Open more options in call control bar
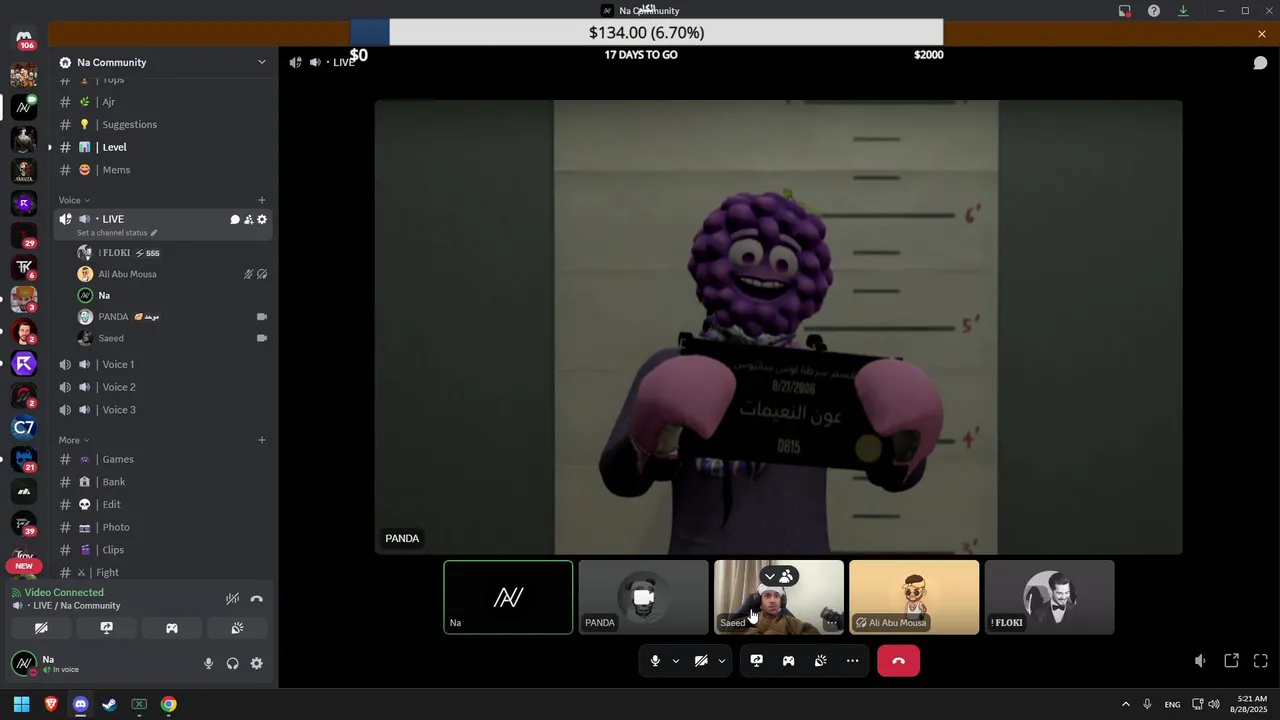This screenshot has width=1280, height=720. (x=852, y=660)
